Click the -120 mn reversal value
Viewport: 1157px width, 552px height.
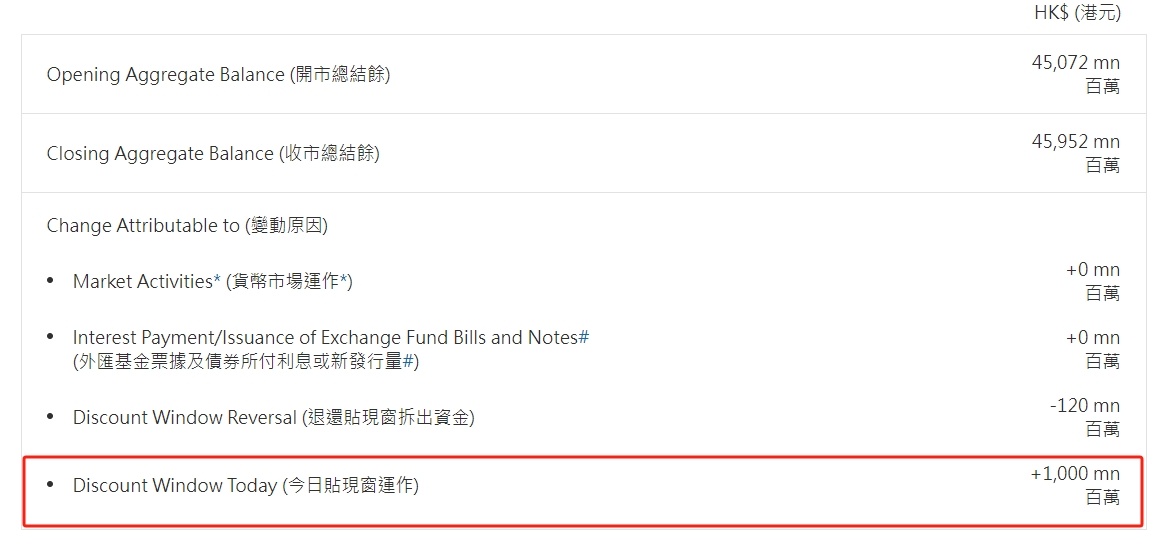click(1084, 406)
